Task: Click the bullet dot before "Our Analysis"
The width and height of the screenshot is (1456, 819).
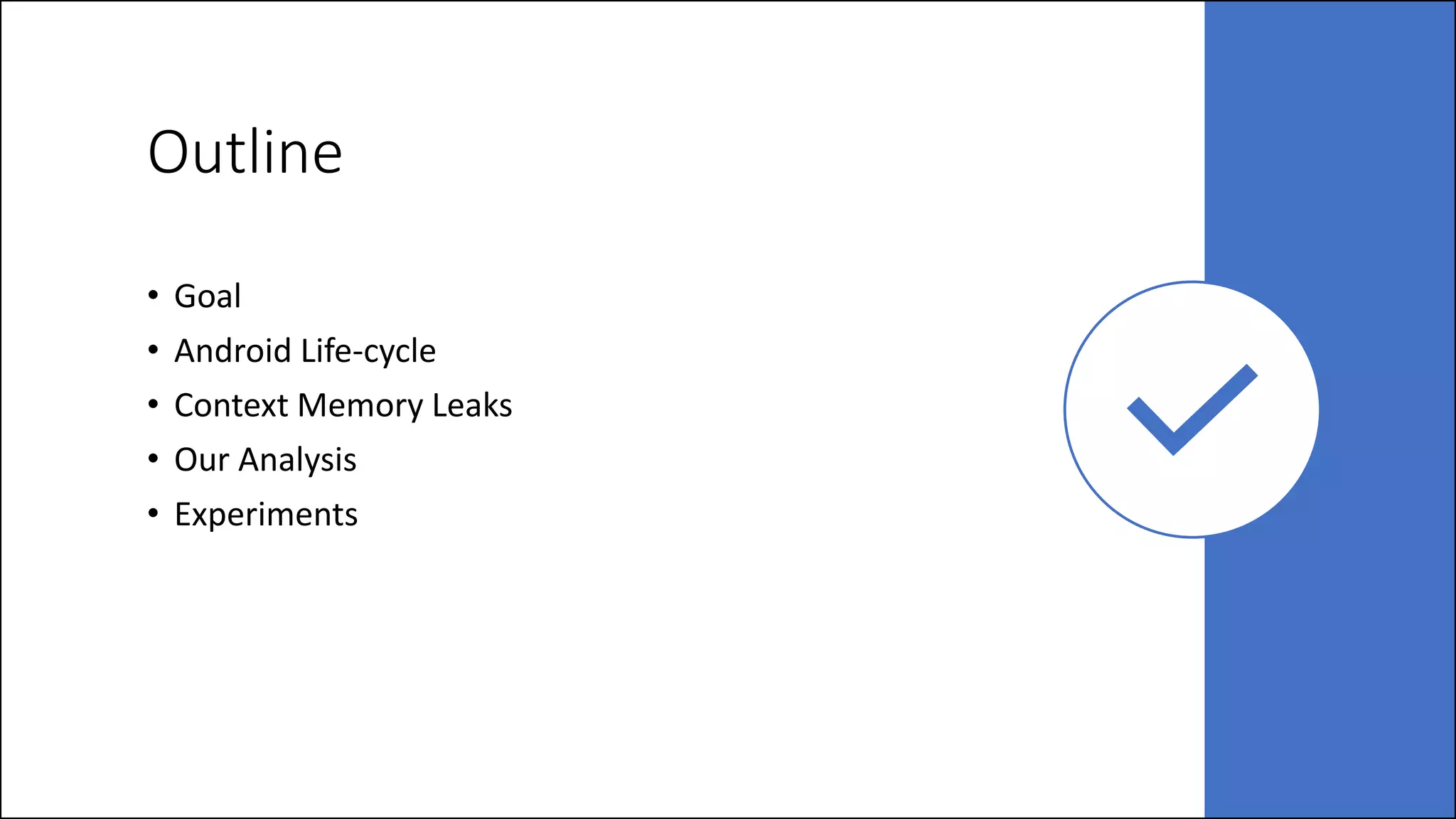Action: 153,459
